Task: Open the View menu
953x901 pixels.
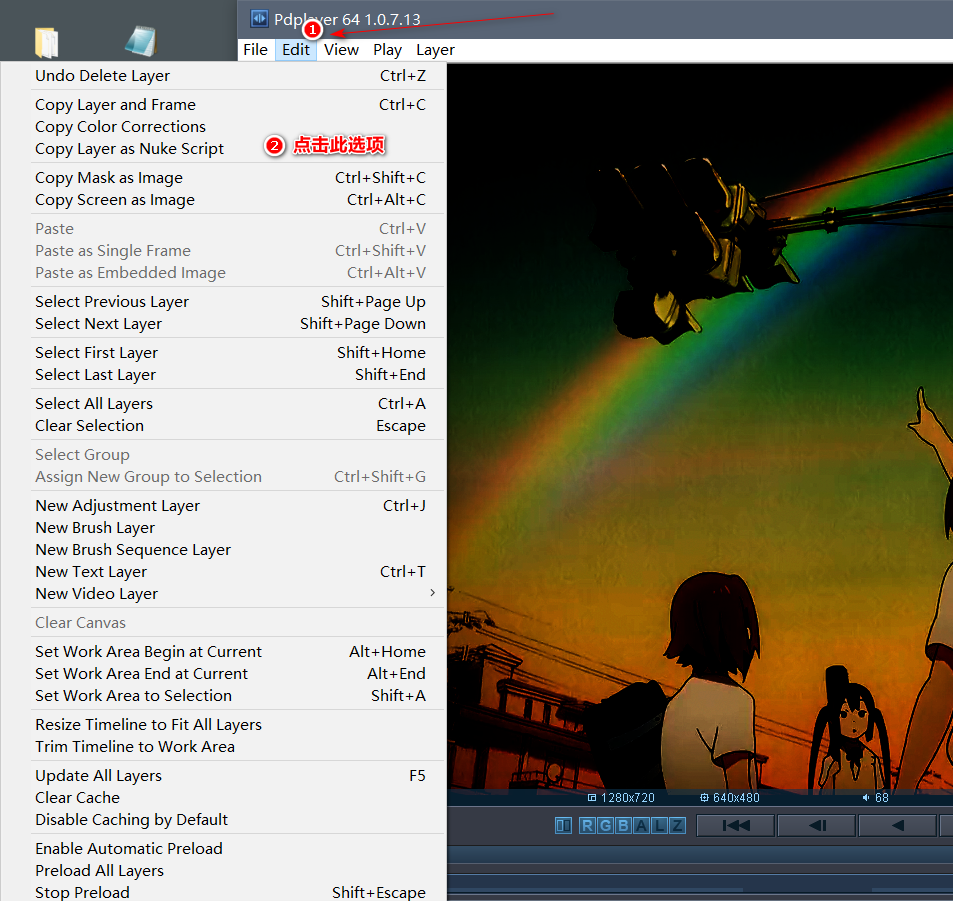Action: click(x=341, y=49)
